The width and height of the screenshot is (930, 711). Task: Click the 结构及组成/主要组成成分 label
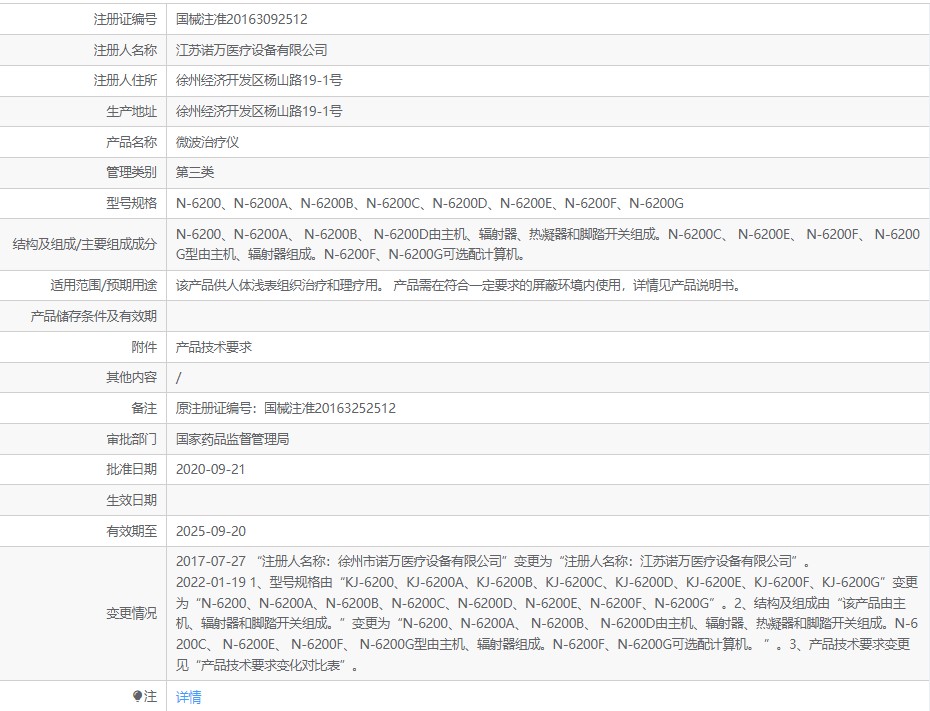pyautogui.click(x=85, y=244)
